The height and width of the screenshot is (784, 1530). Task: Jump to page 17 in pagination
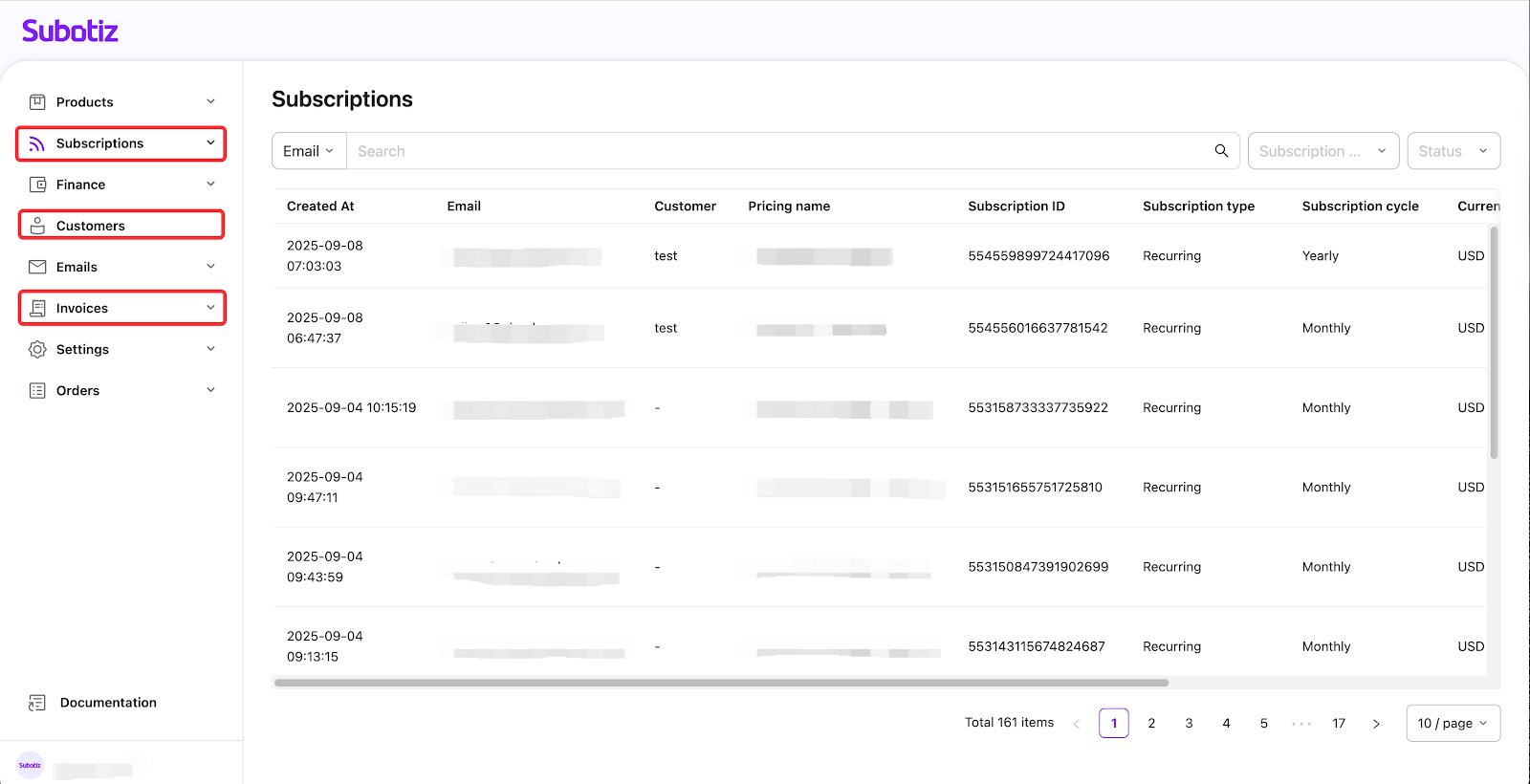point(1339,723)
